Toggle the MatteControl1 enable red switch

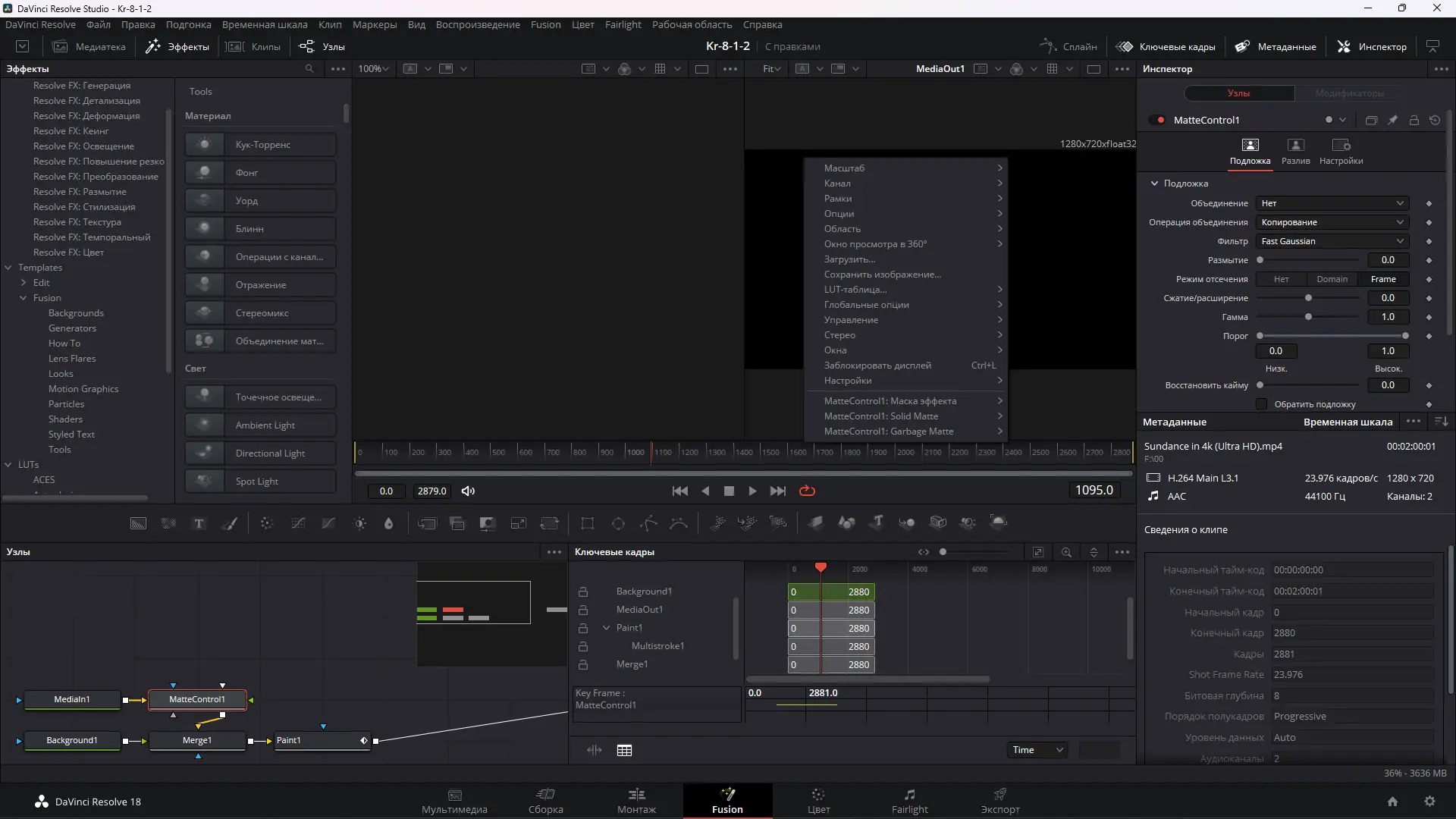tap(1157, 120)
